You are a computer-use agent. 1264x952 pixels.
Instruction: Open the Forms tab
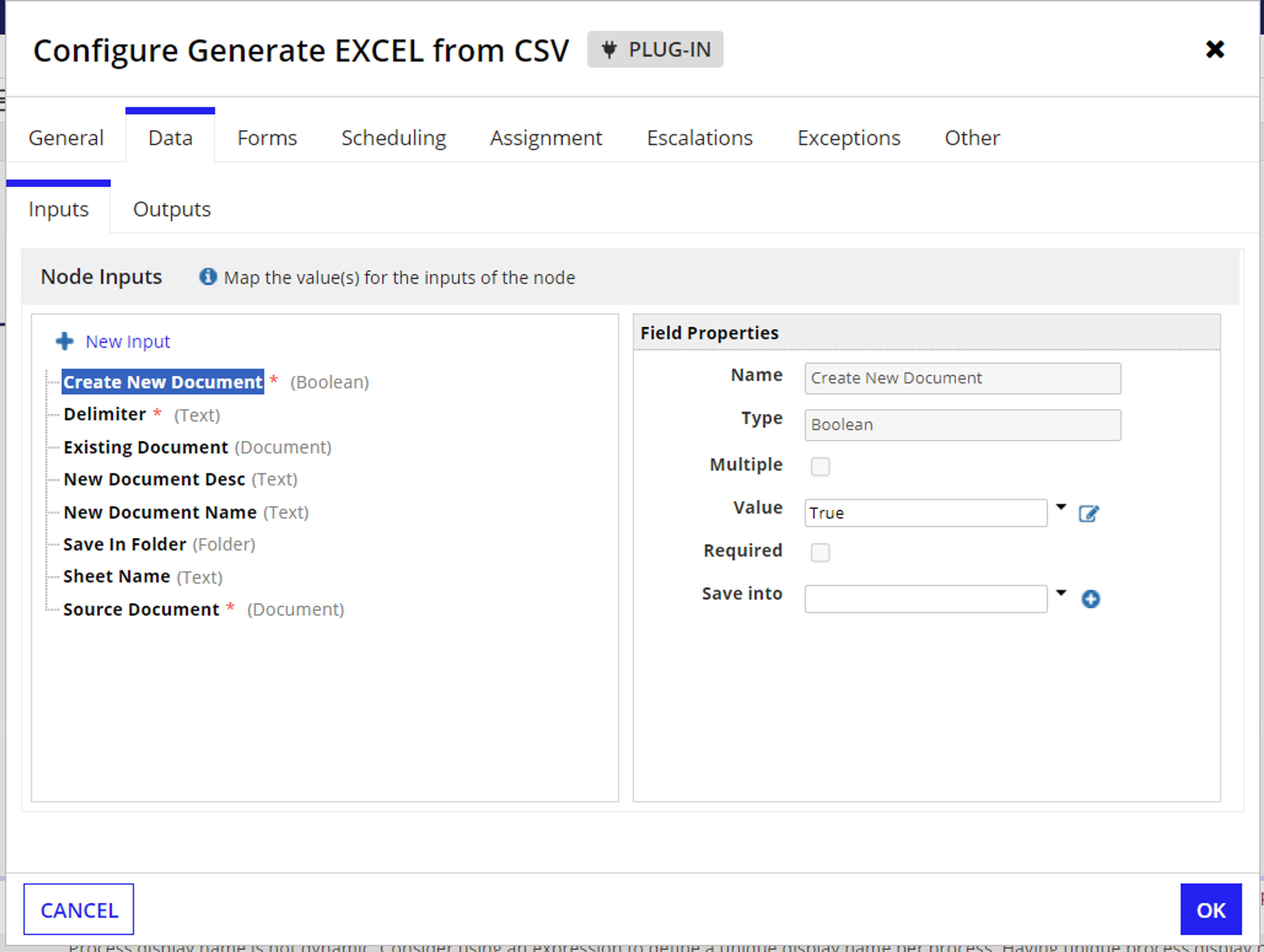point(267,138)
